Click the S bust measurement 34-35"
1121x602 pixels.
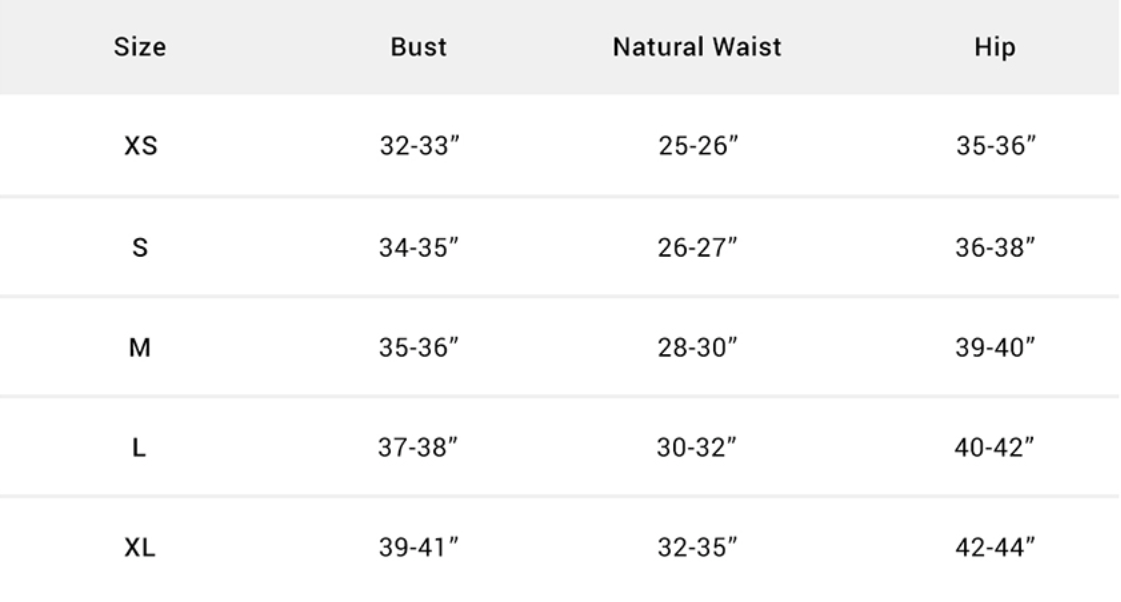[x=417, y=248]
